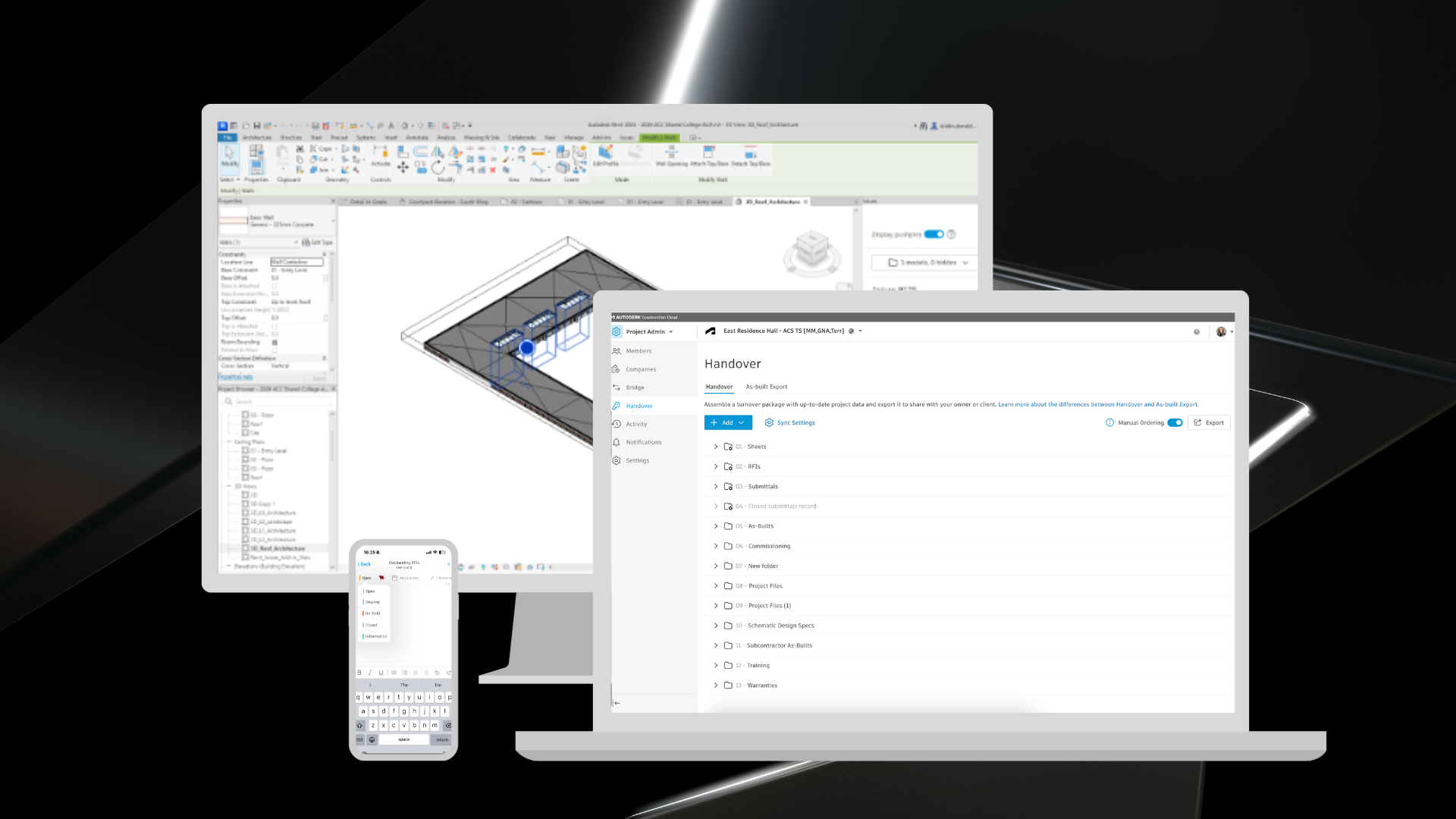1456x819 pixels.
Task: Click the Sync Settings gear link
Action: tap(790, 422)
